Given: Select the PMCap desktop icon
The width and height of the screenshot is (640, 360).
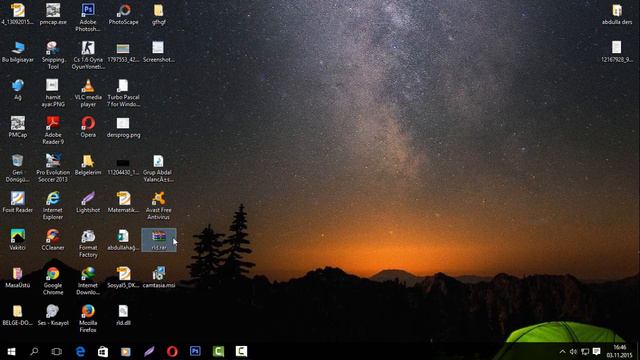Looking at the screenshot, I should point(18,127).
